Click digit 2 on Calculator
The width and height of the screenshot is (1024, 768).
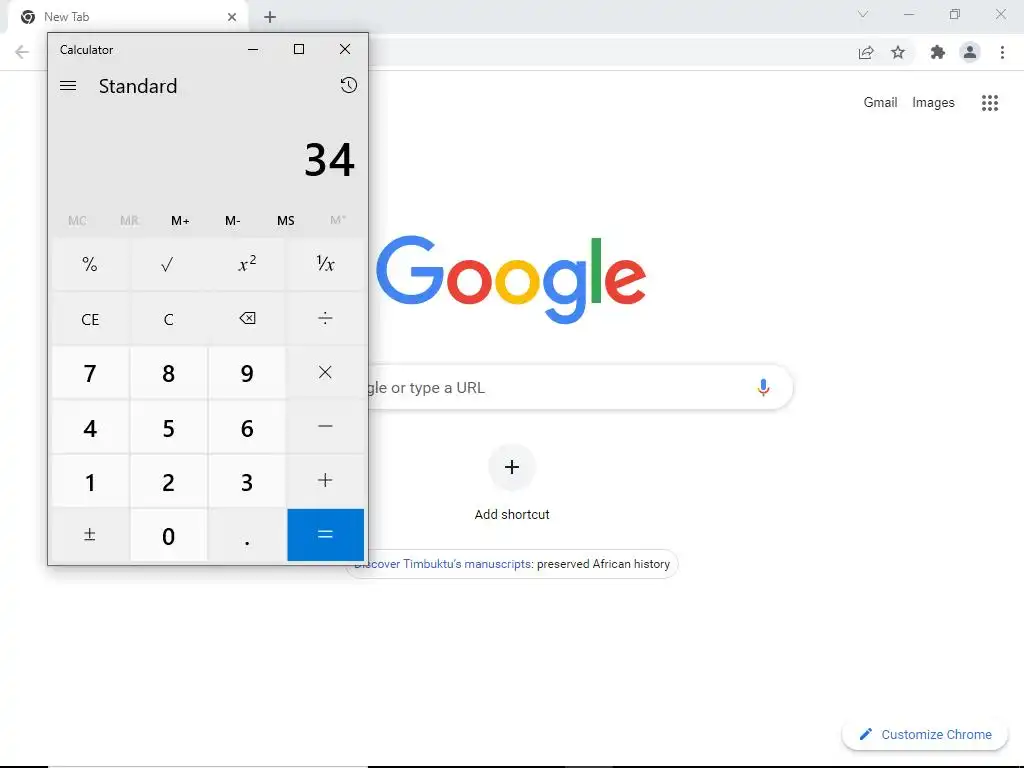click(x=168, y=481)
